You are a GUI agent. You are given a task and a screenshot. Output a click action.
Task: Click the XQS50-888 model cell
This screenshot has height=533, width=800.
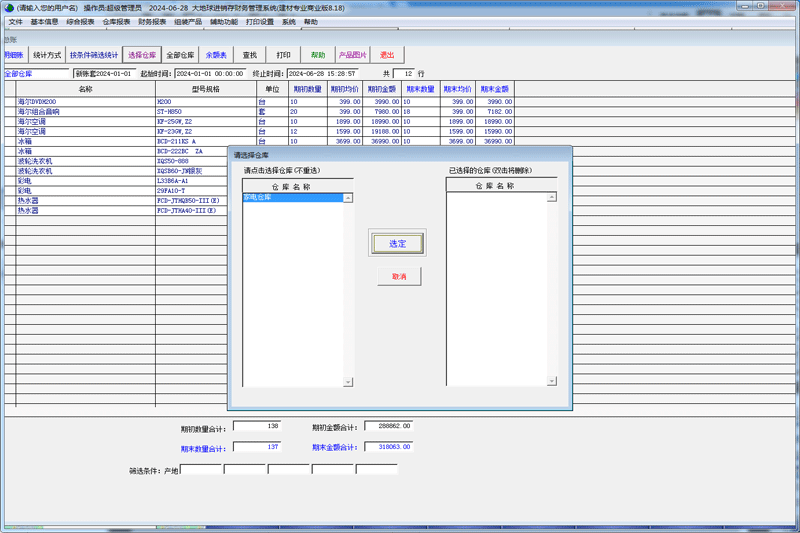point(192,161)
